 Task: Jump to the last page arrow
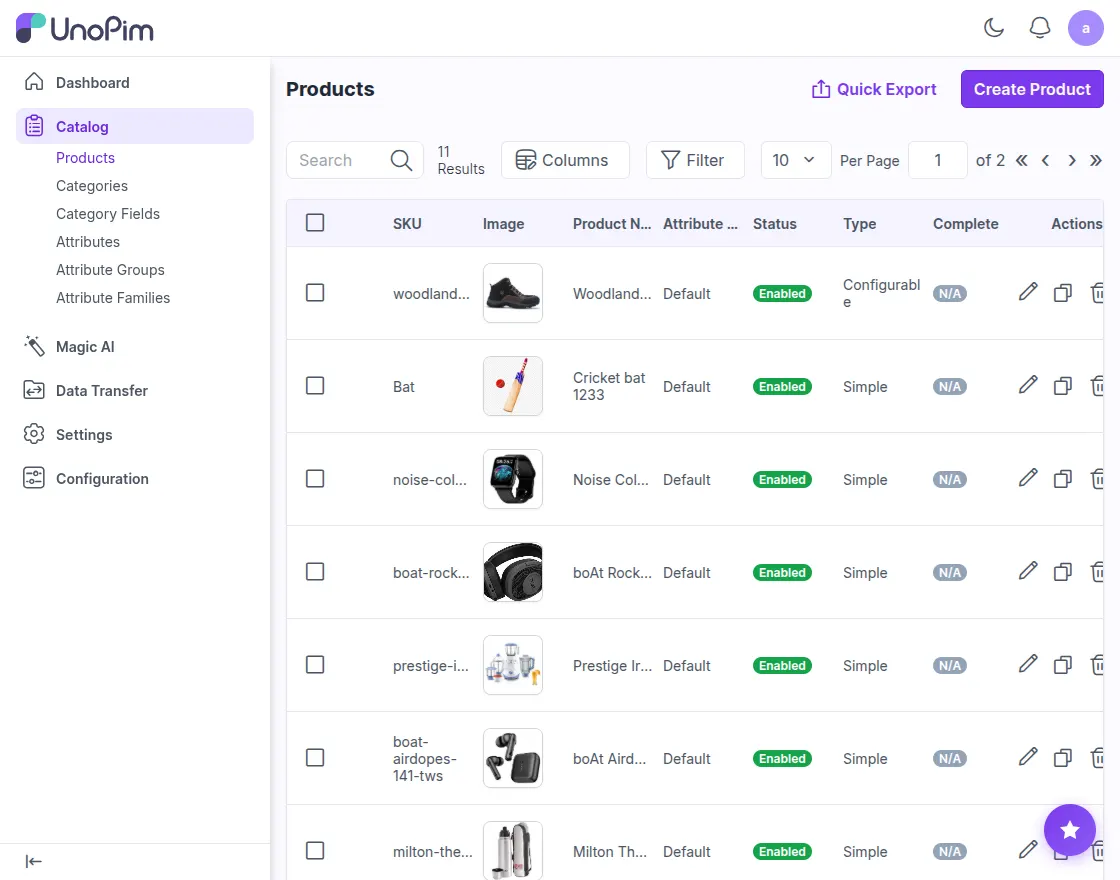pyautogui.click(x=1096, y=160)
